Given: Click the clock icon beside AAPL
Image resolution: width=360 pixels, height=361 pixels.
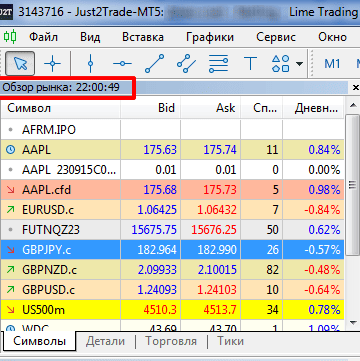Looking at the screenshot, I should click(11, 150).
